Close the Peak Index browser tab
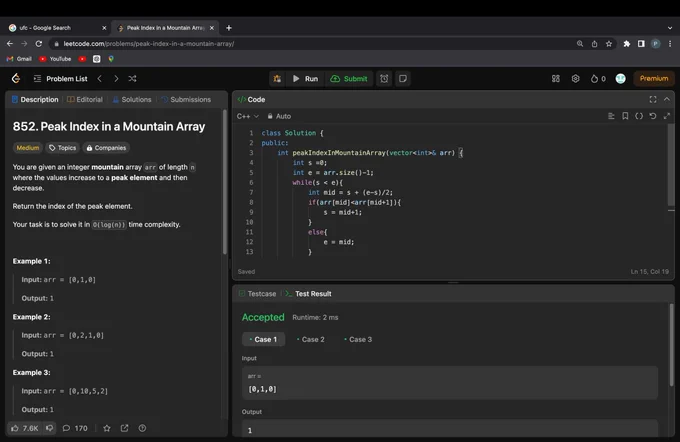 pyautogui.click(x=212, y=28)
